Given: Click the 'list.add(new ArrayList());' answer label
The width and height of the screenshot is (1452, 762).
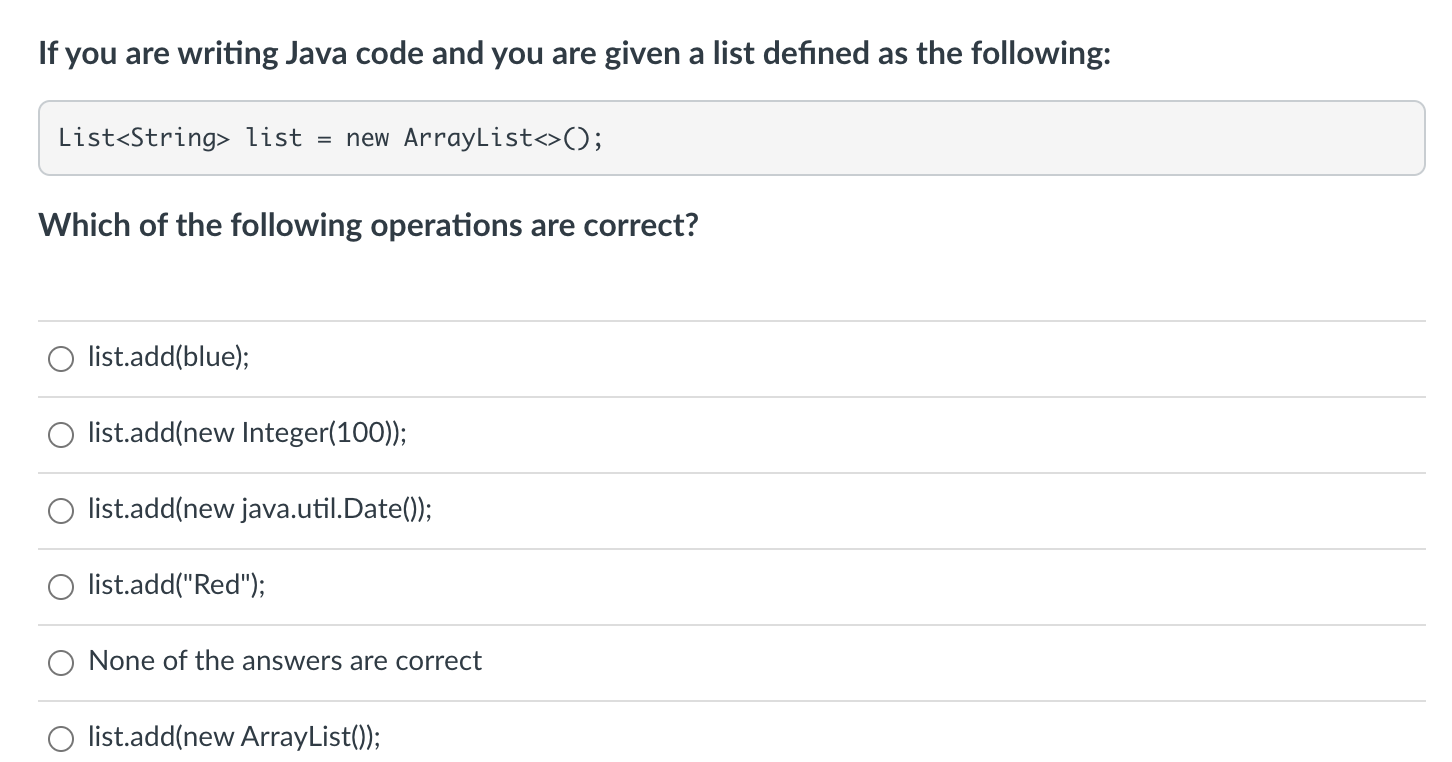Looking at the screenshot, I should 234,737.
